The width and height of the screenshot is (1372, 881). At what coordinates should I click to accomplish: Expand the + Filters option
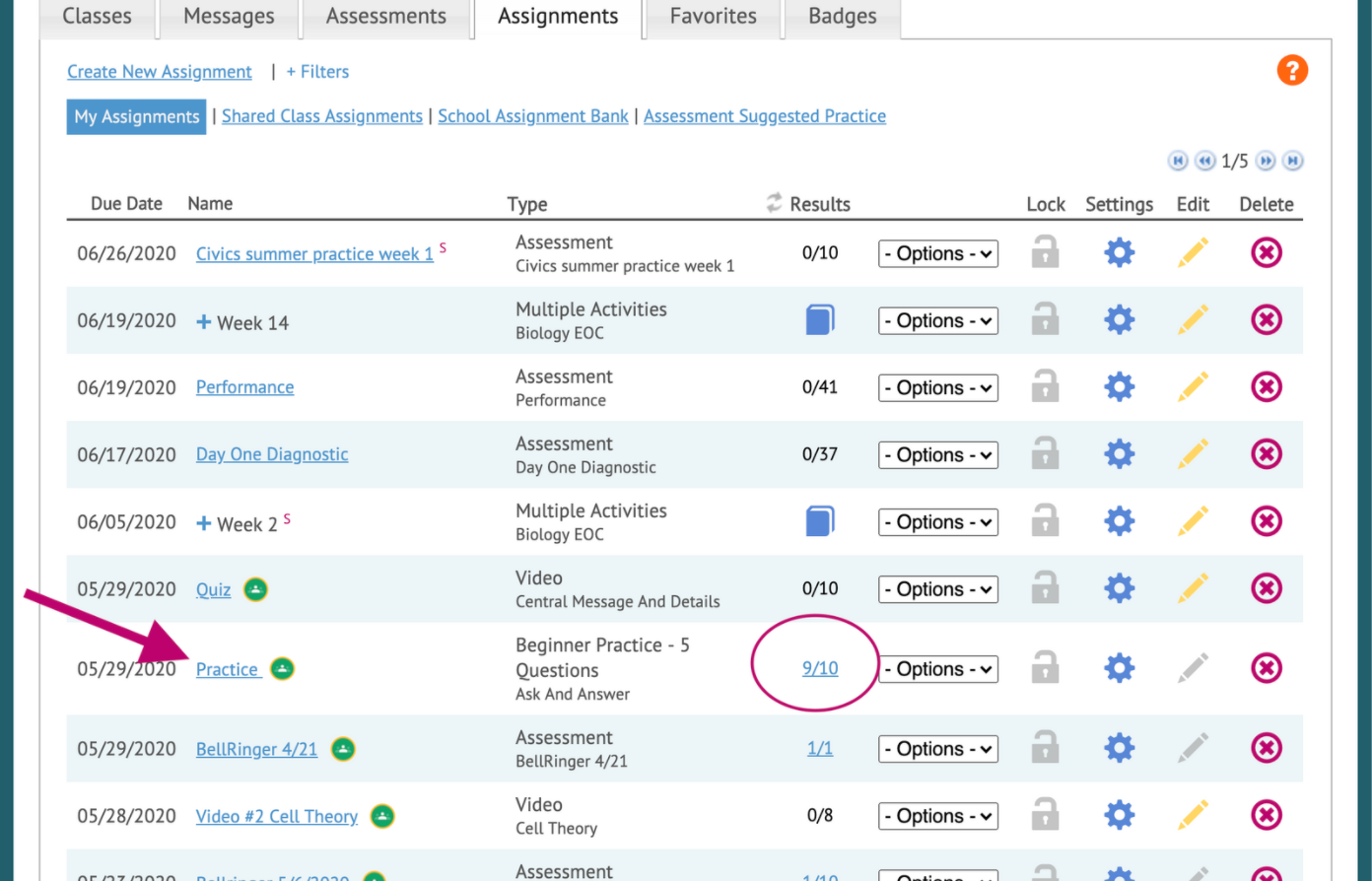(x=317, y=72)
